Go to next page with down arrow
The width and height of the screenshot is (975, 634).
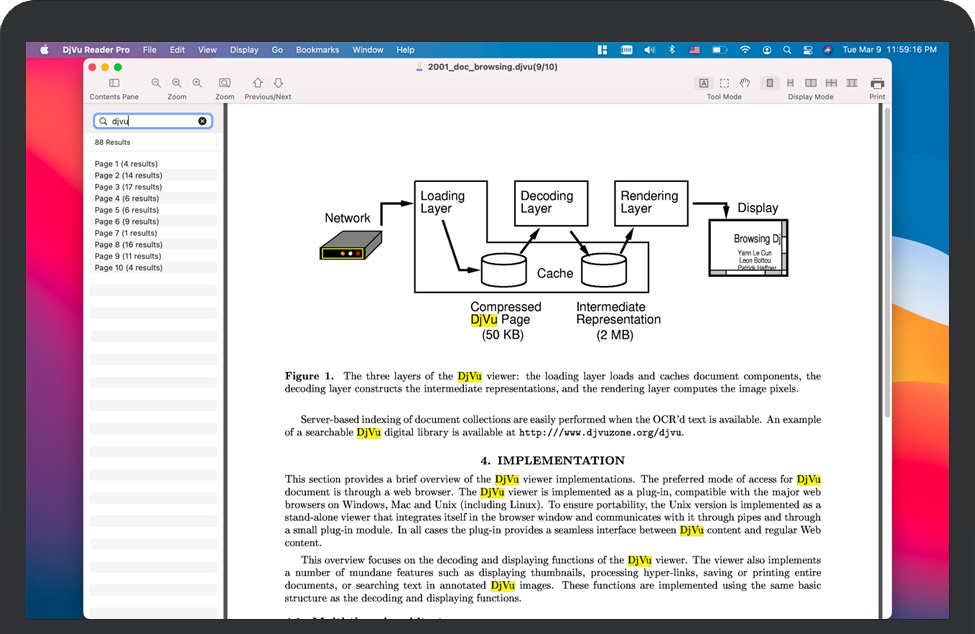click(x=279, y=83)
